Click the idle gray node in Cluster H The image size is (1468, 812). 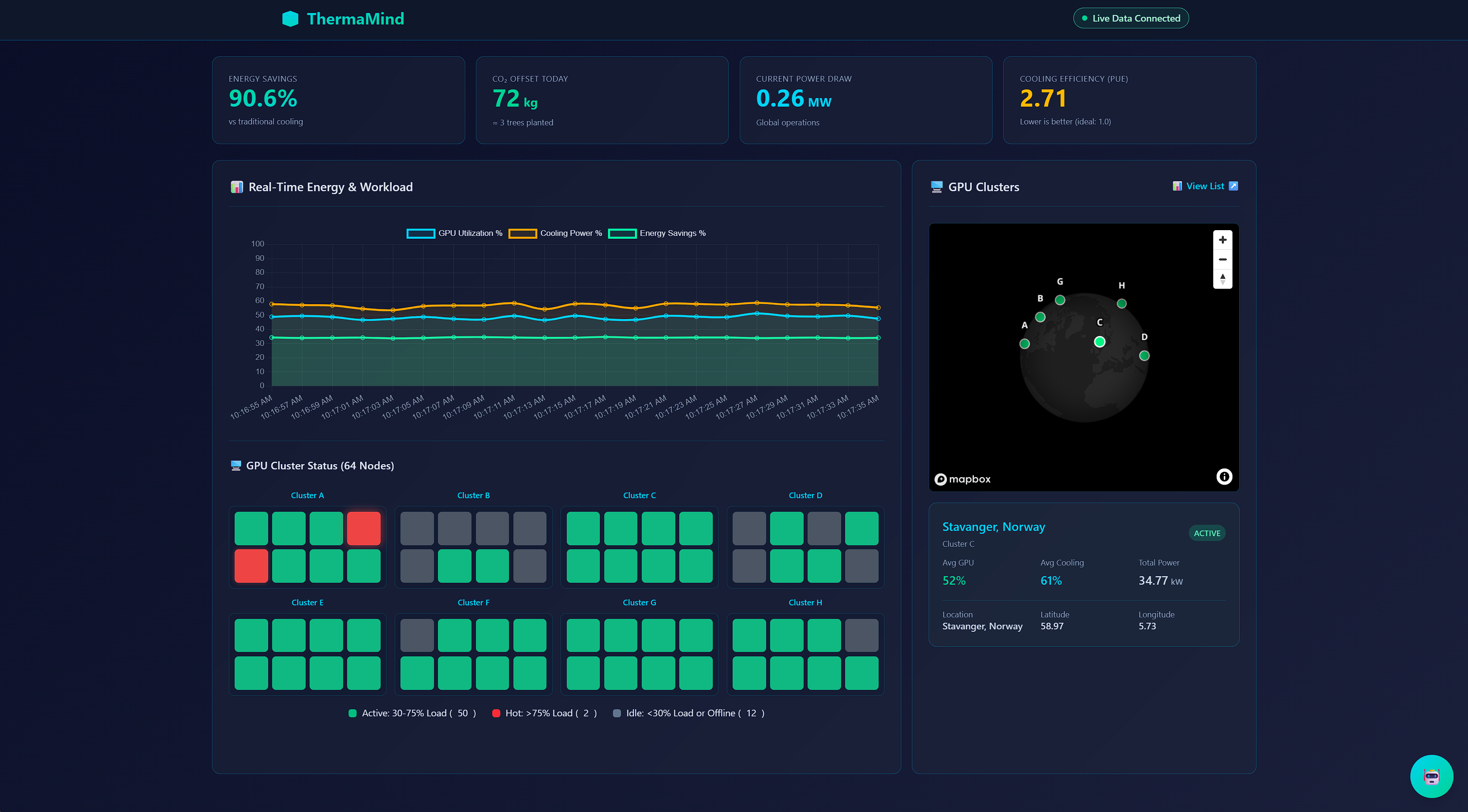coord(861,635)
